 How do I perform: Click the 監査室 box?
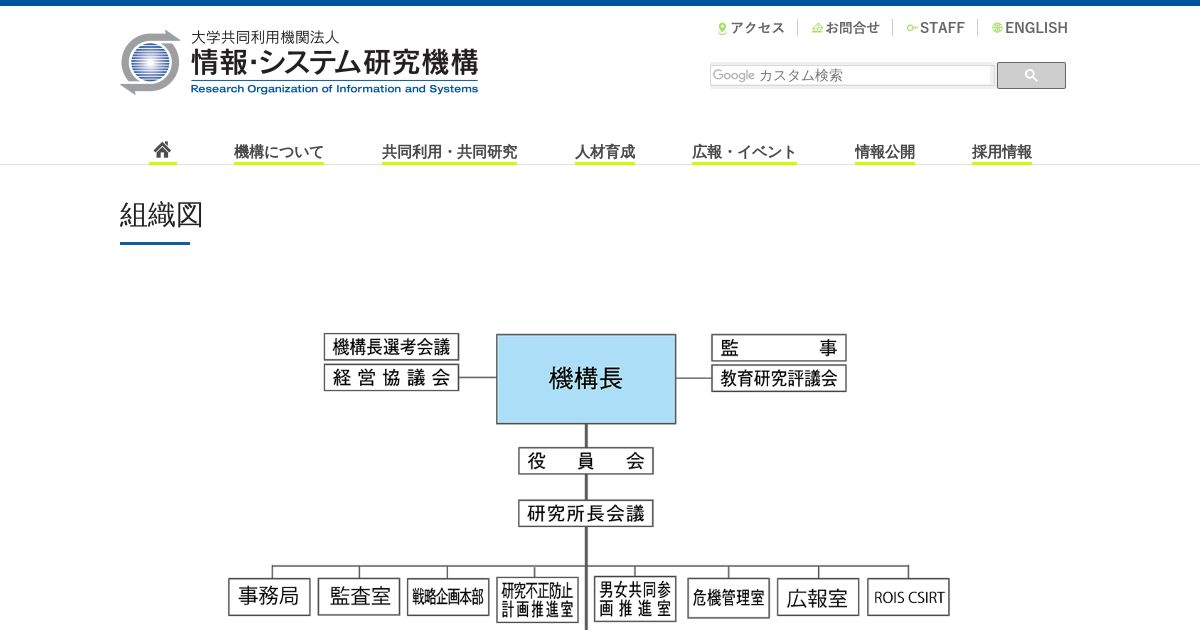[359, 597]
